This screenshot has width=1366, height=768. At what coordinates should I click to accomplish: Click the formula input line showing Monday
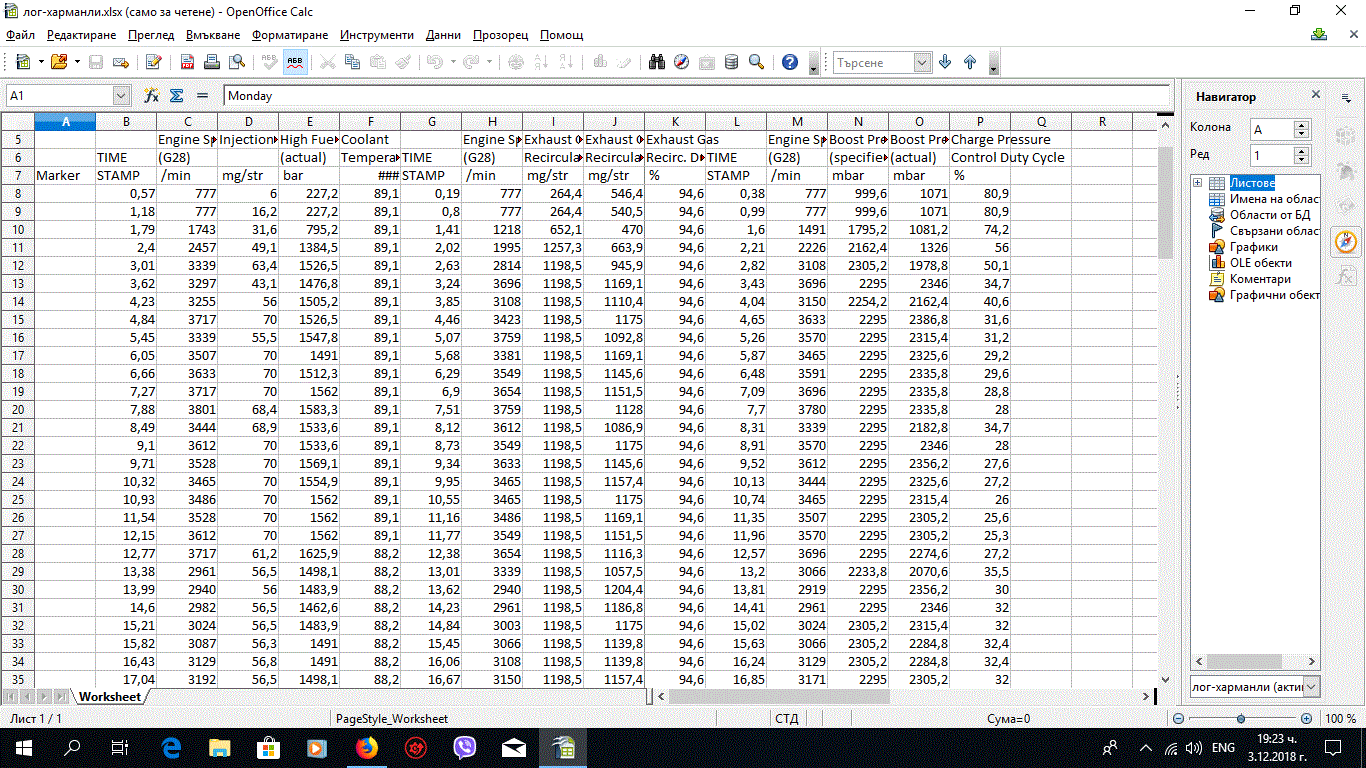(696, 96)
